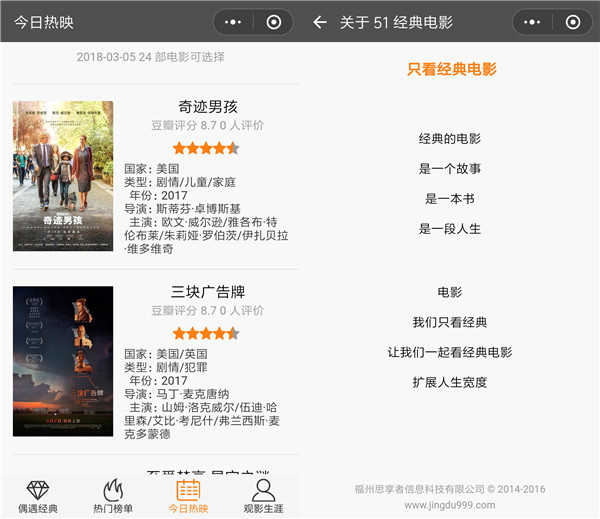The image size is (600, 519).
Task: Select the 今日热映 calendar icon
Action: [188, 489]
